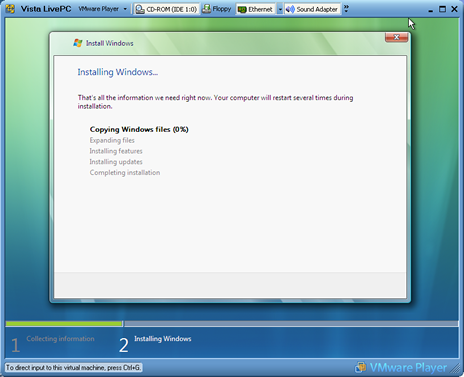Click the 'Completing installation' step text
The height and width of the screenshot is (377, 464).
click(125, 173)
